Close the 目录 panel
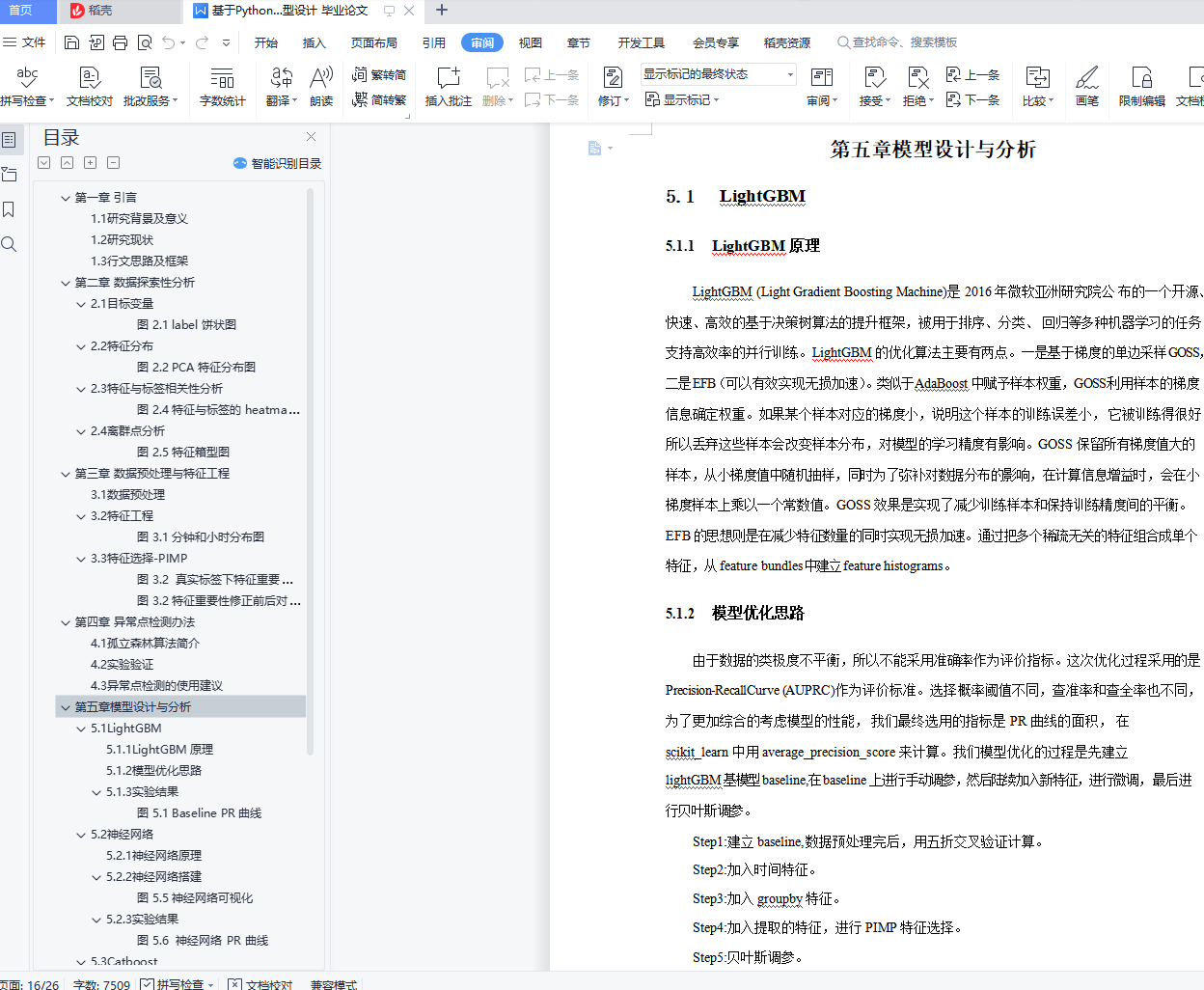Screen dimensions: 1204x990 (x=311, y=137)
